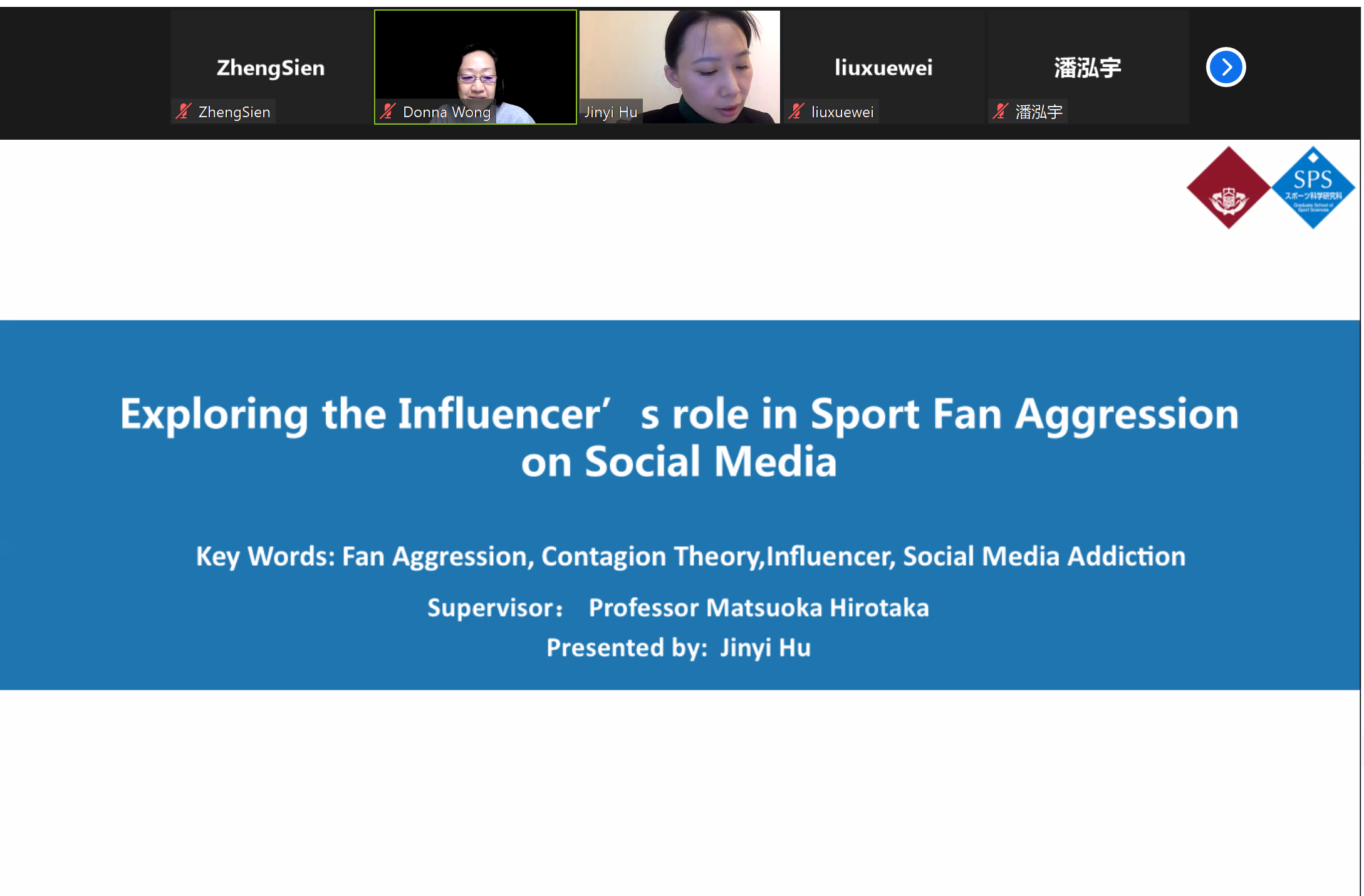Click 潘泓宇's muted microphone icon
1364x896 pixels.
(x=1000, y=112)
